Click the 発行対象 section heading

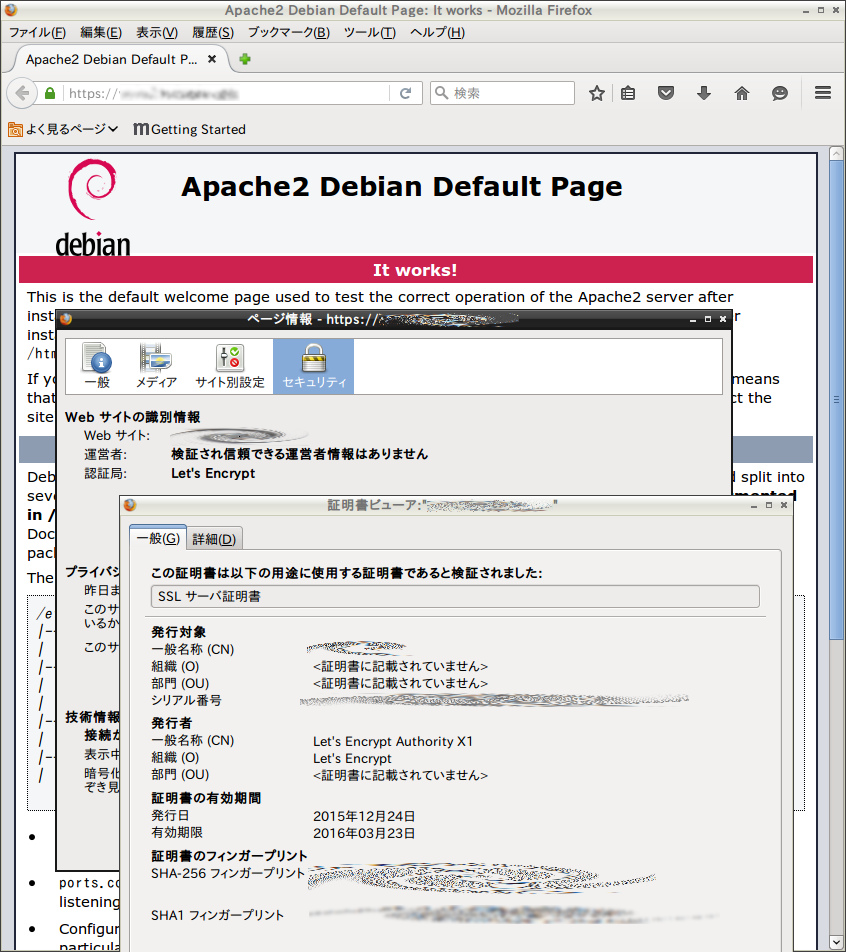pos(179,632)
